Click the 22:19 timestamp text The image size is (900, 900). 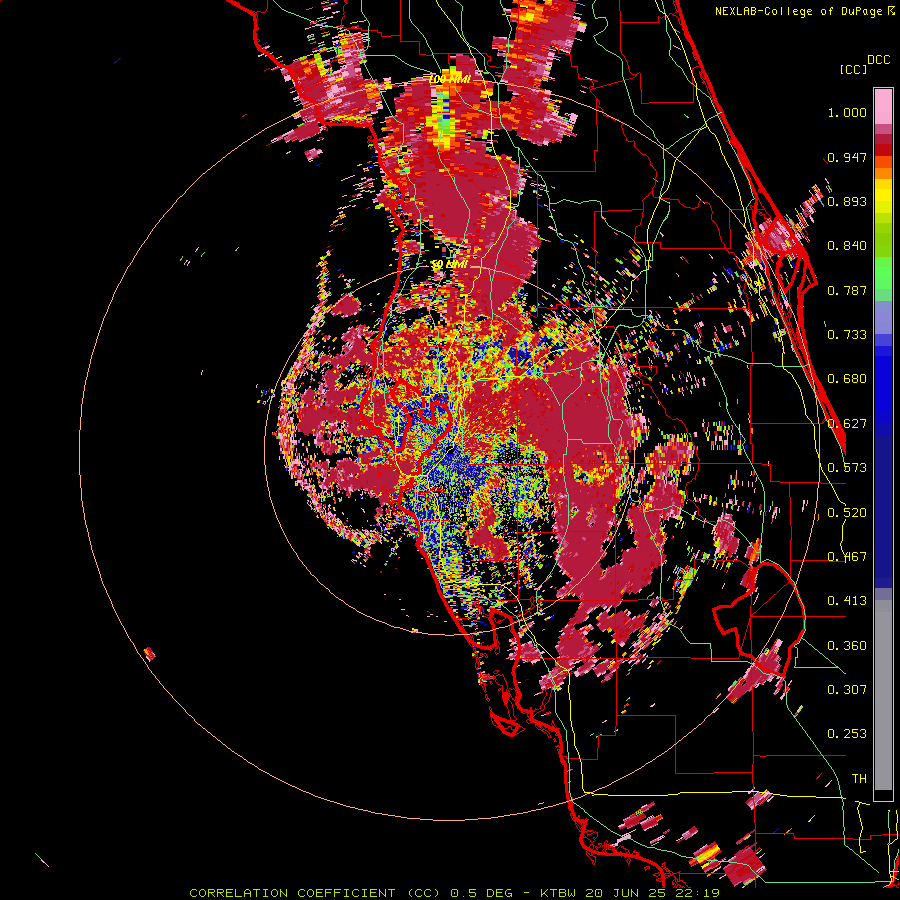point(697,893)
